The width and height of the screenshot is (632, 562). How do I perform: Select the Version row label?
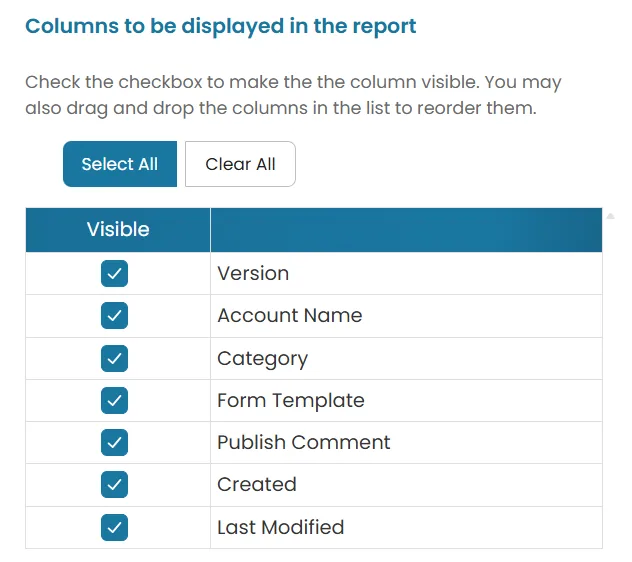coord(253,273)
